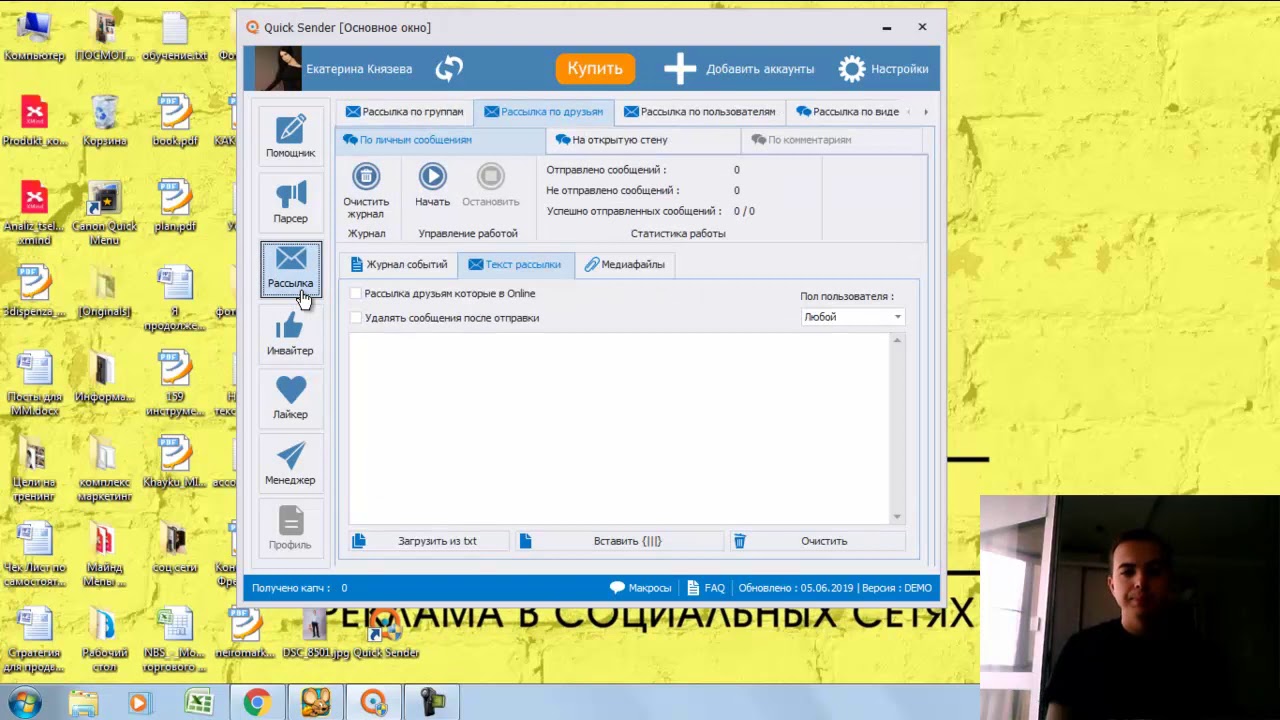This screenshot has width=1280, height=720.
Task: Click the orange Купить button
Action: pyautogui.click(x=595, y=68)
